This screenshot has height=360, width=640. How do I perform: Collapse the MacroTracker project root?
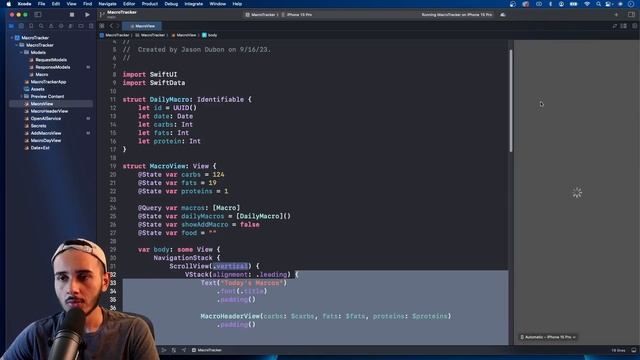pos(12,38)
